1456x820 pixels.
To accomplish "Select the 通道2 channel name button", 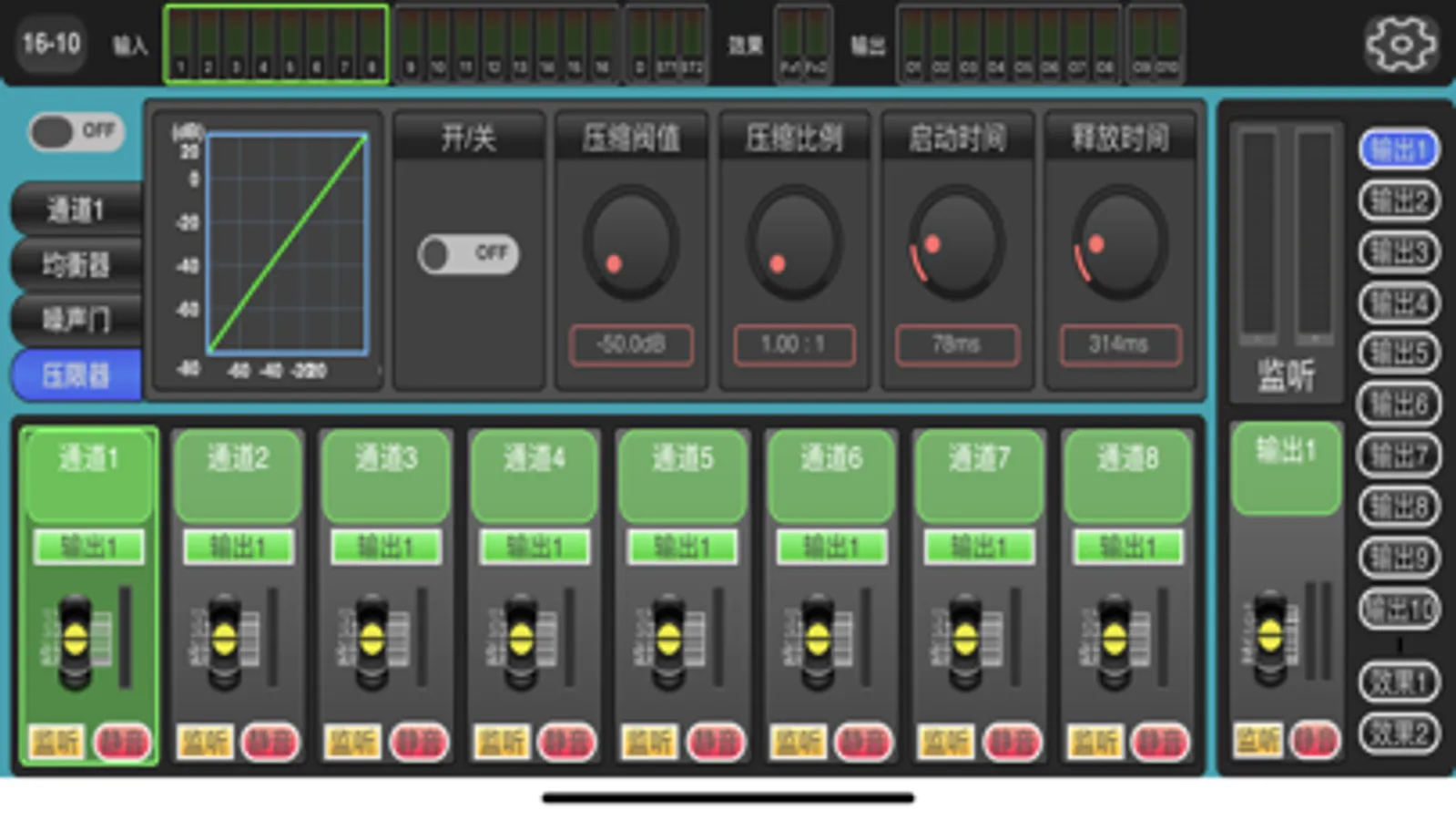I will (x=239, y=476).
